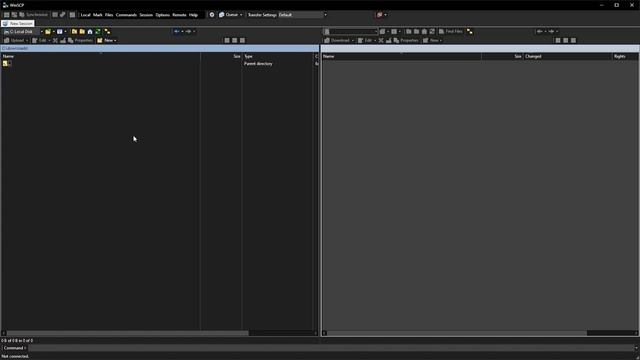The width and height of the screenshot is (640, 360).
Task: Expand the Queue dropdown arrow
Action: [x=241, y=15]
